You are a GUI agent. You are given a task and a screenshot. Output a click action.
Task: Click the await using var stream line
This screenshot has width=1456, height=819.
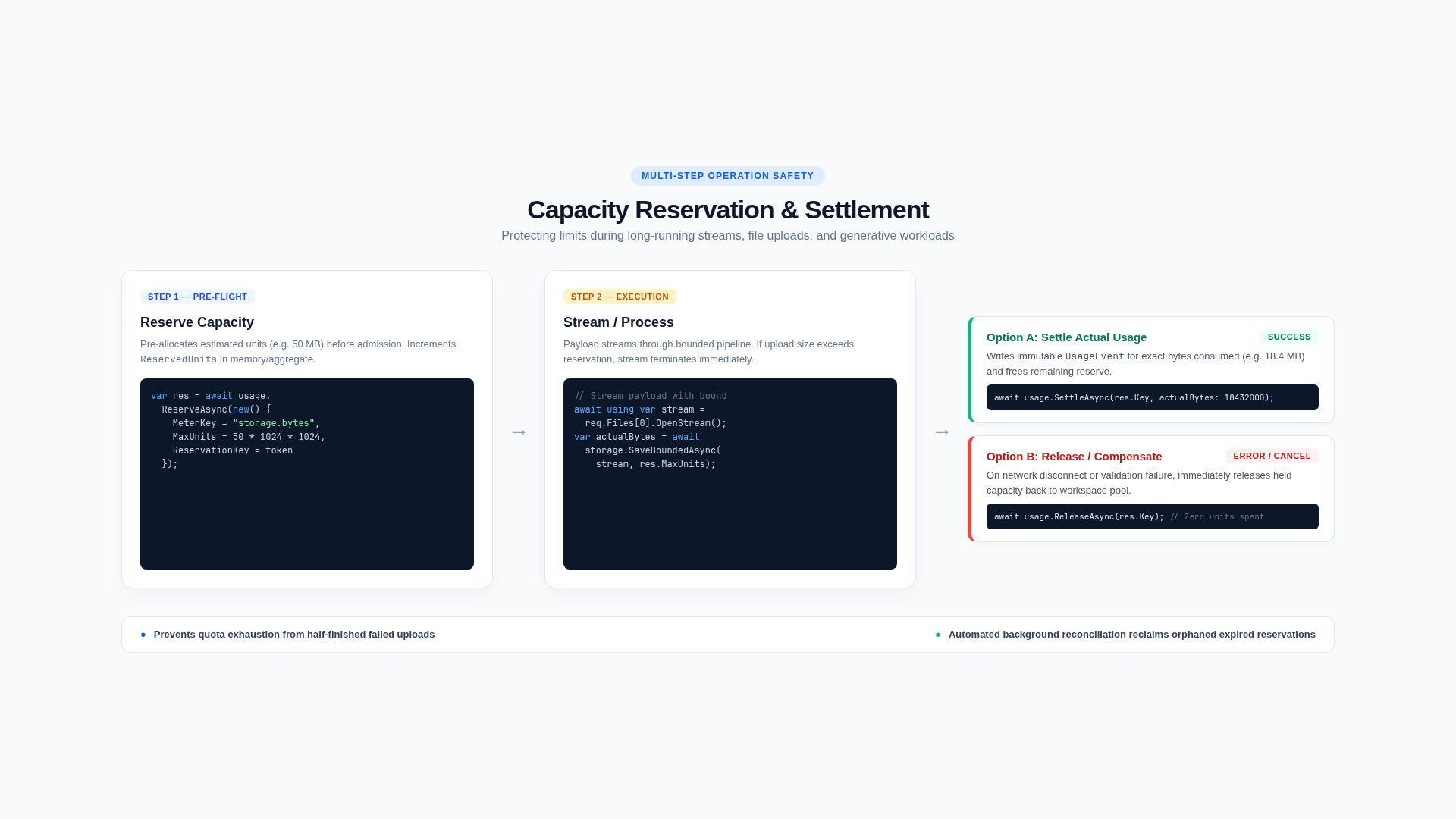click(639, 409)
